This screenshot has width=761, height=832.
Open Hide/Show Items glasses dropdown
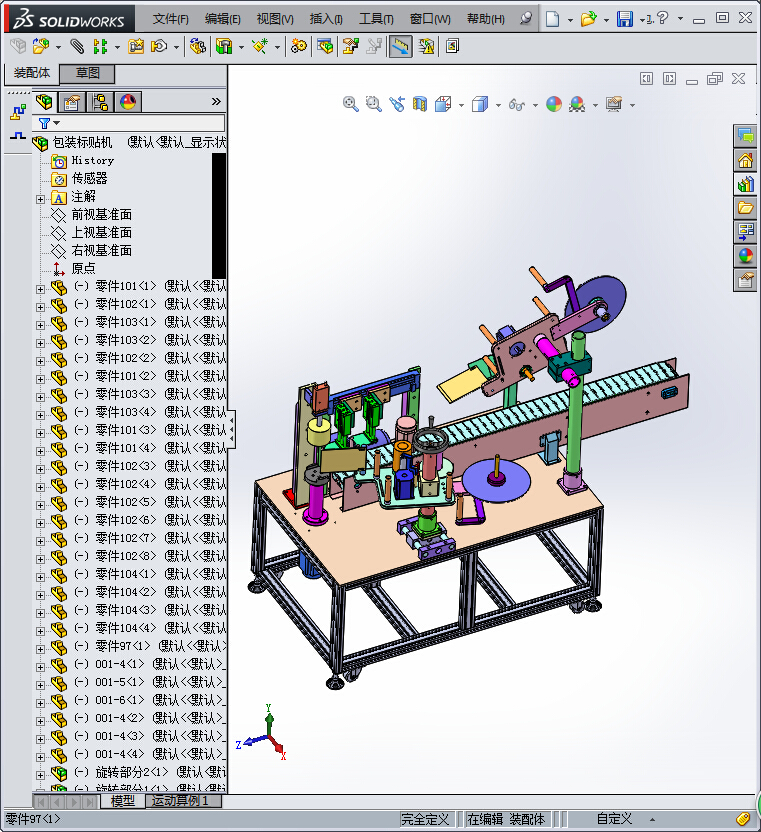click(x=535, y=106)
